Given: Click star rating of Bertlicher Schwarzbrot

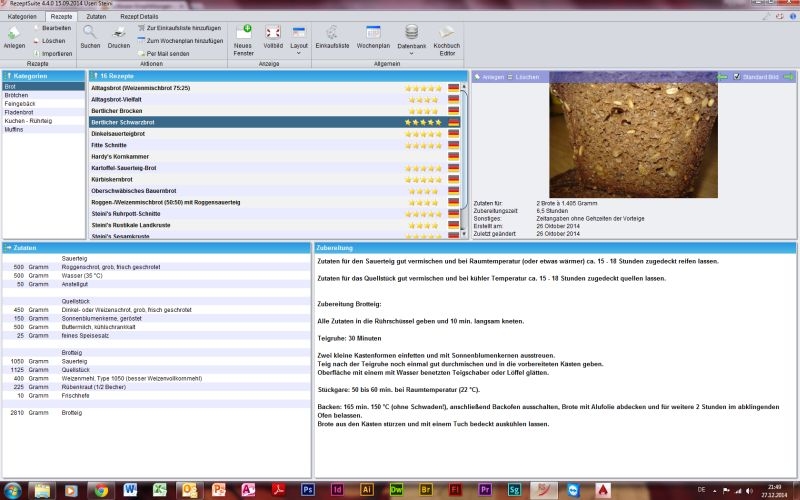Looking at the screenshot, I should [423, 122].
